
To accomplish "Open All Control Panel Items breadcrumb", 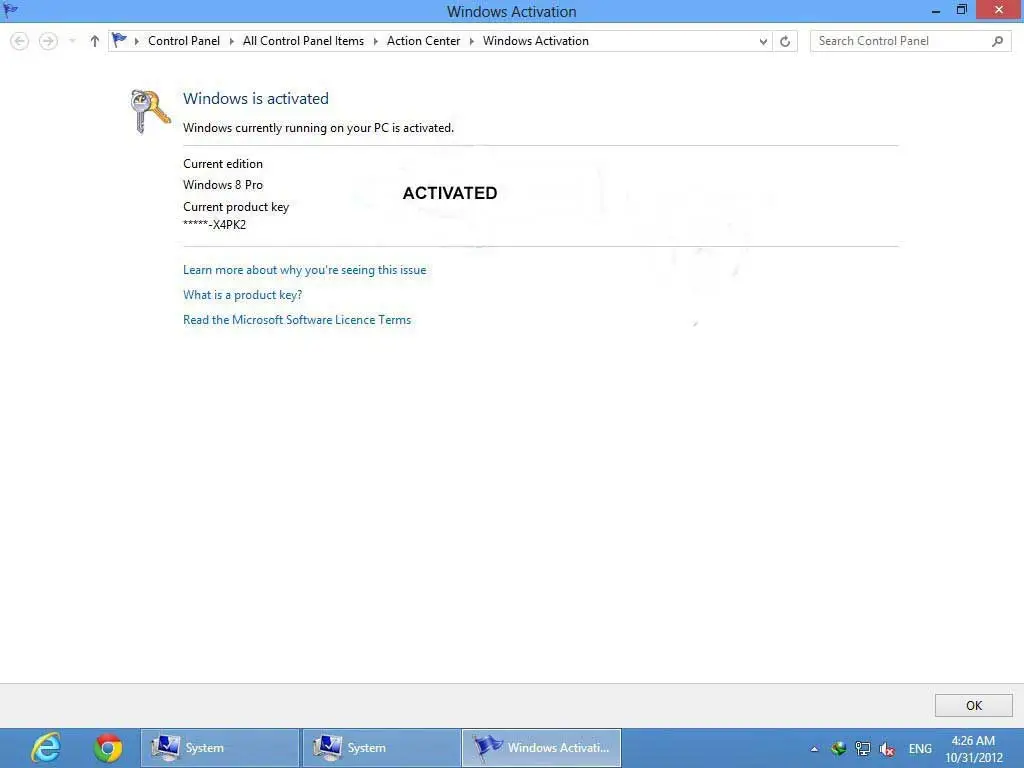I will [303, 40].
